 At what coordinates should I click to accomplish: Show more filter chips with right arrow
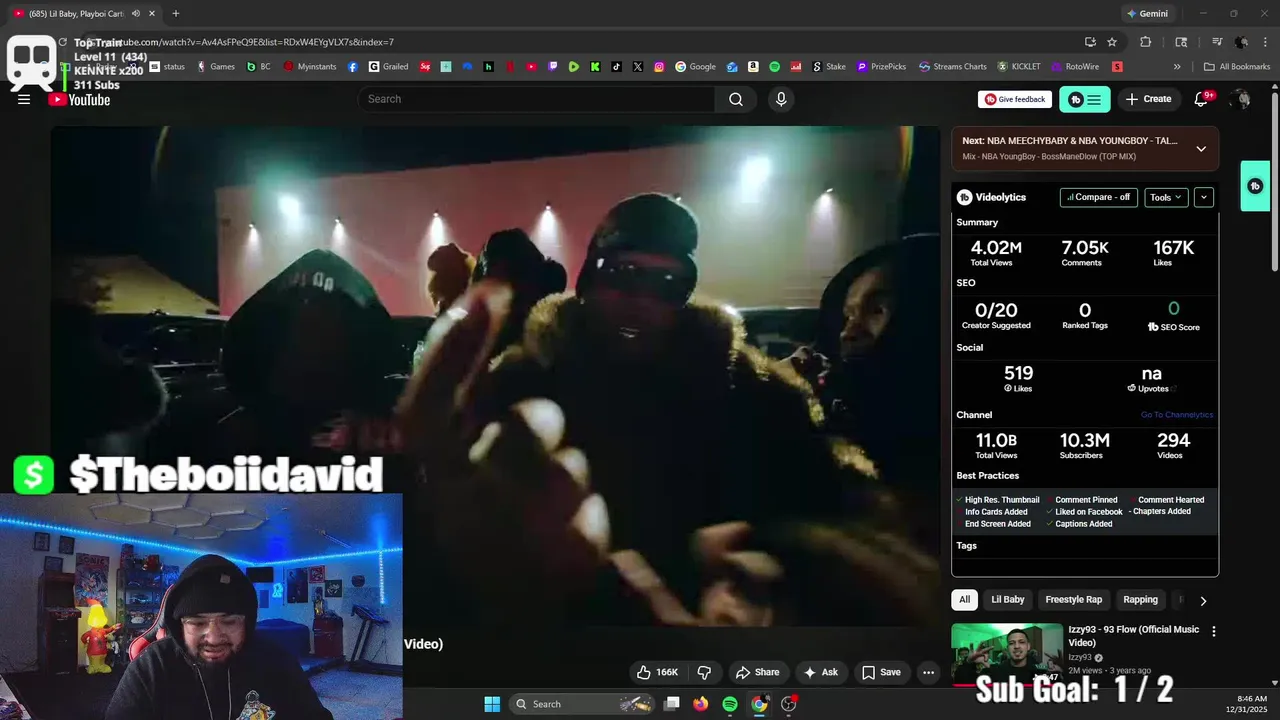coord(1203,601)
